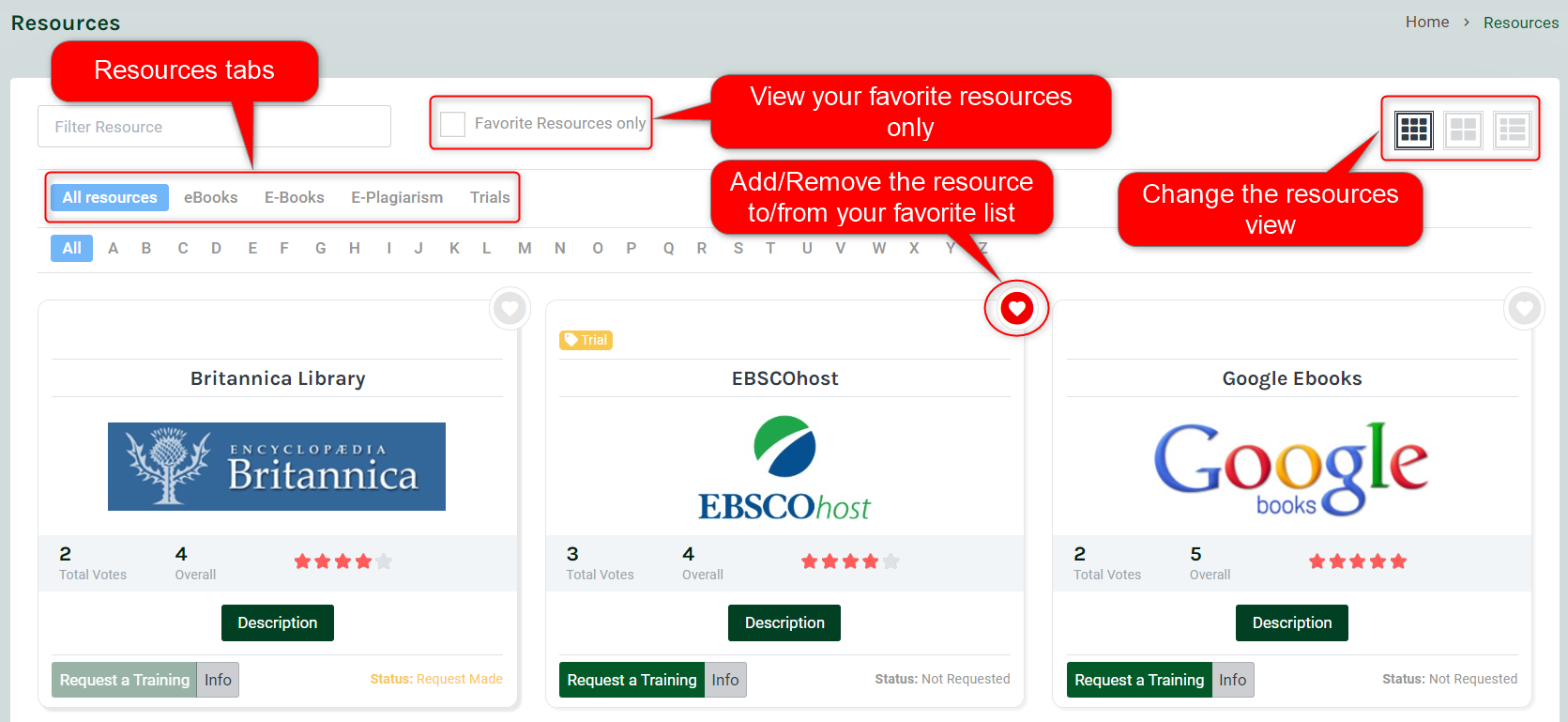Image resolution: width=1568 pixels, height=722 pixels.
Task: Filter resources by letter R
Action: pos(702,248)
